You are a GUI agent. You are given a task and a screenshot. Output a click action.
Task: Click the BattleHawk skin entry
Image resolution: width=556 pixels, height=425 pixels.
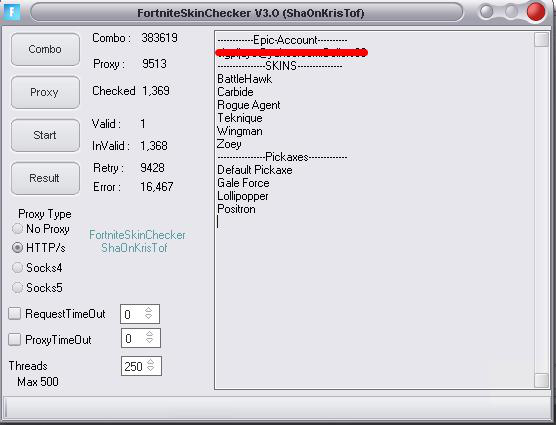tap(245, 79)
